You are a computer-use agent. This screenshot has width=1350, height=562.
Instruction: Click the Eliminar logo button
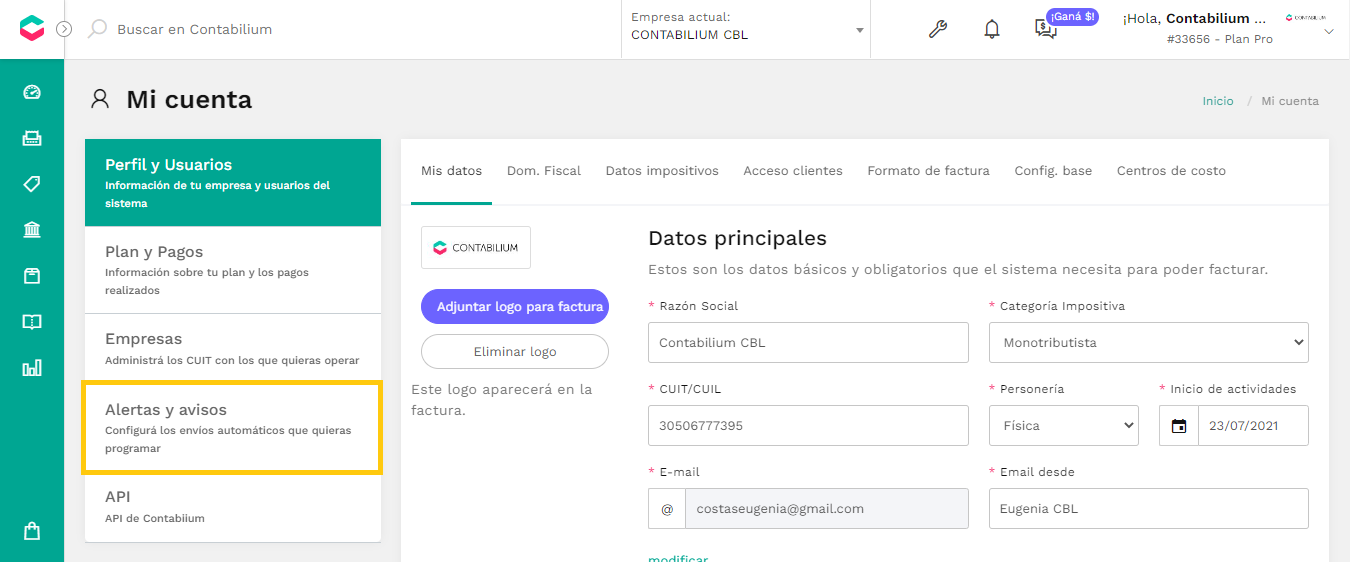click(x=515, y=352)
